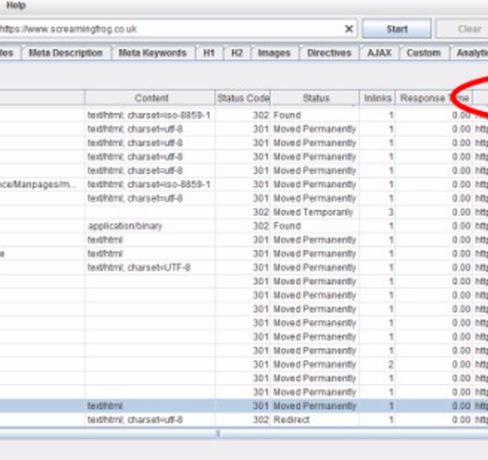Sort by the Inlinks column header
This screenshot has width=488, height=460.
coord(377,98)
